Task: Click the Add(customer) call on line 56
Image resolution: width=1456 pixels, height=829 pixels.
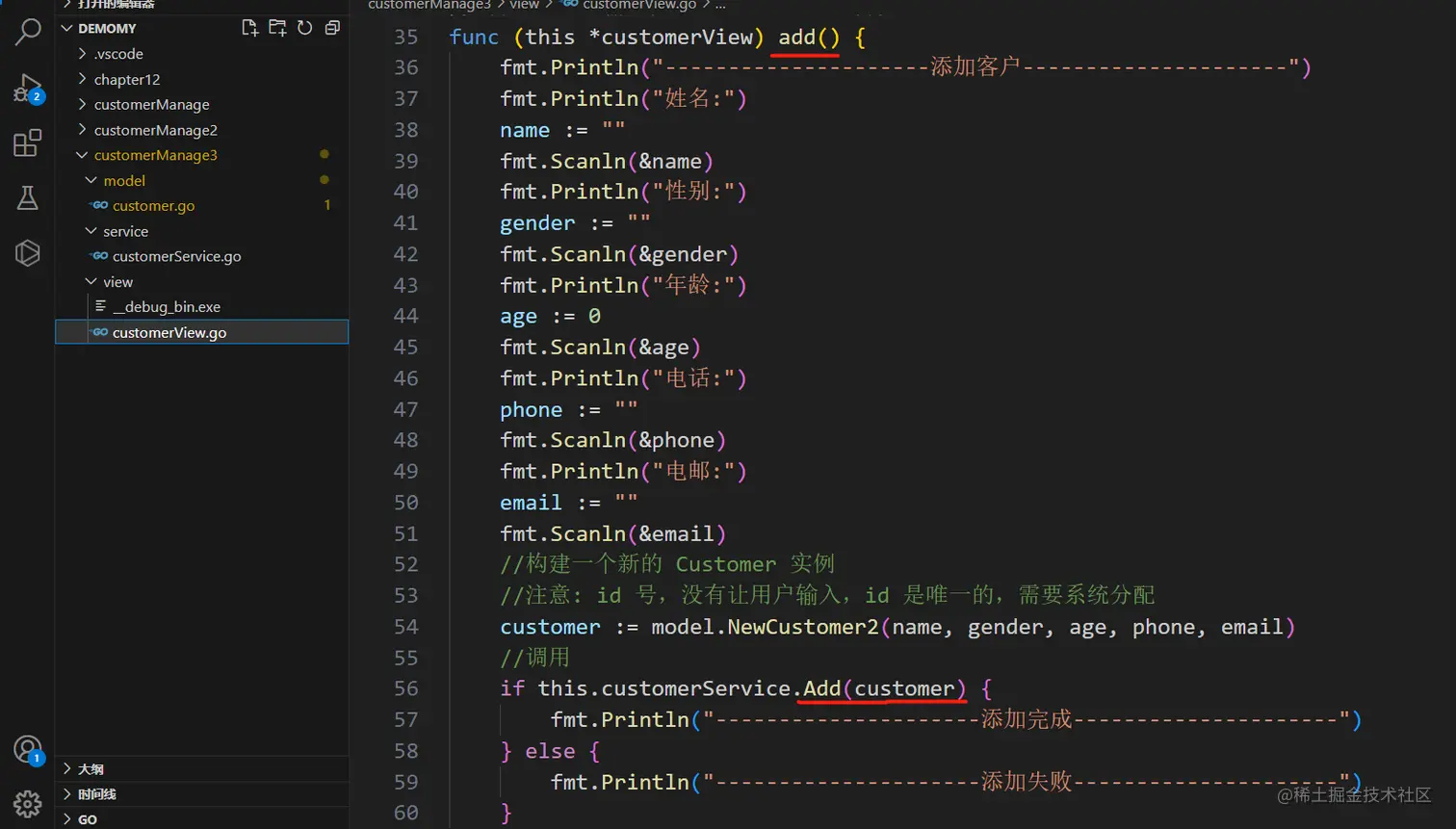Action: tap(884, 688)
